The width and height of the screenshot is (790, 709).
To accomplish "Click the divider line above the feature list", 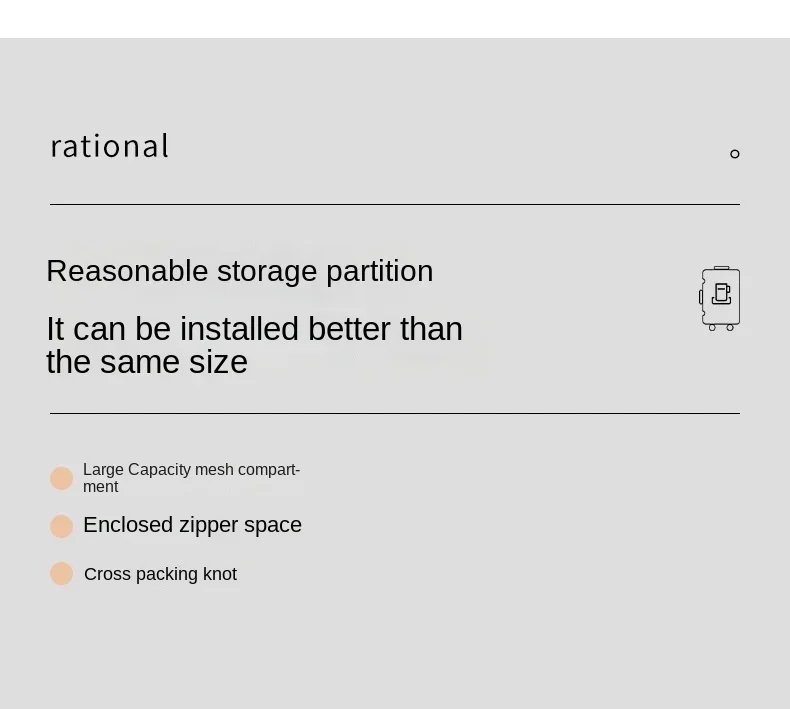I will (394, 413).
